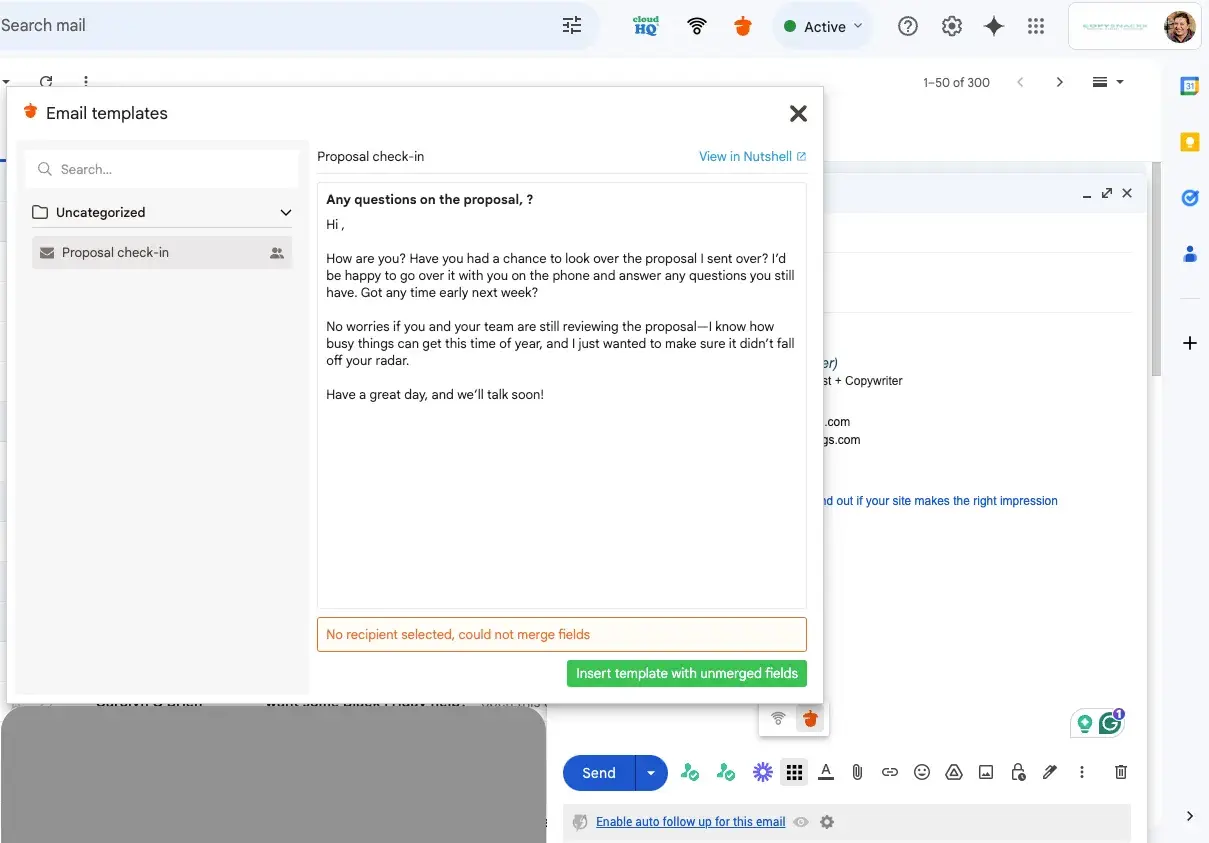Screen dimensions: 1209x843
Task: Click Insert template with unmerged fields
Action: coord(686,673)
